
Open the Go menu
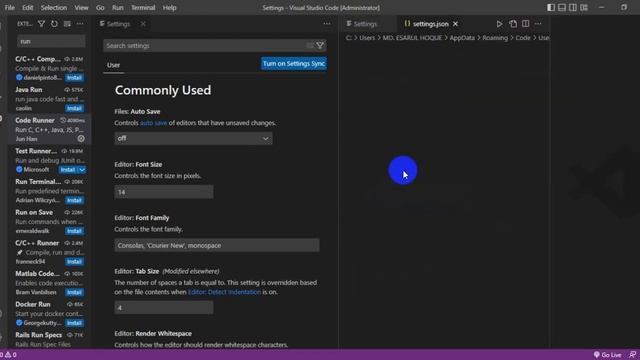100,7
